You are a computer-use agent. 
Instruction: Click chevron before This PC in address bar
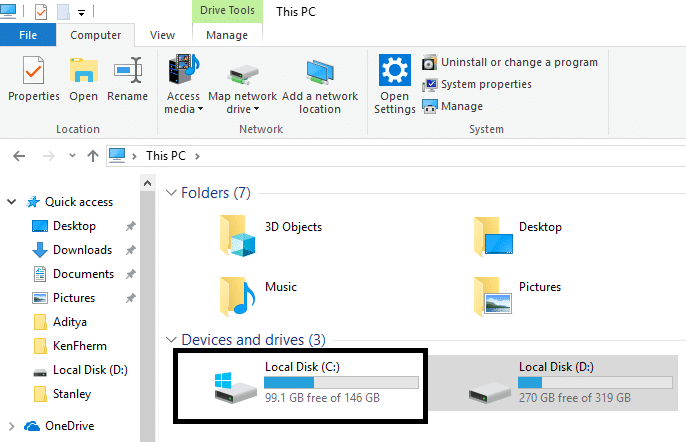pyautogui.click(x=134, y=156)
